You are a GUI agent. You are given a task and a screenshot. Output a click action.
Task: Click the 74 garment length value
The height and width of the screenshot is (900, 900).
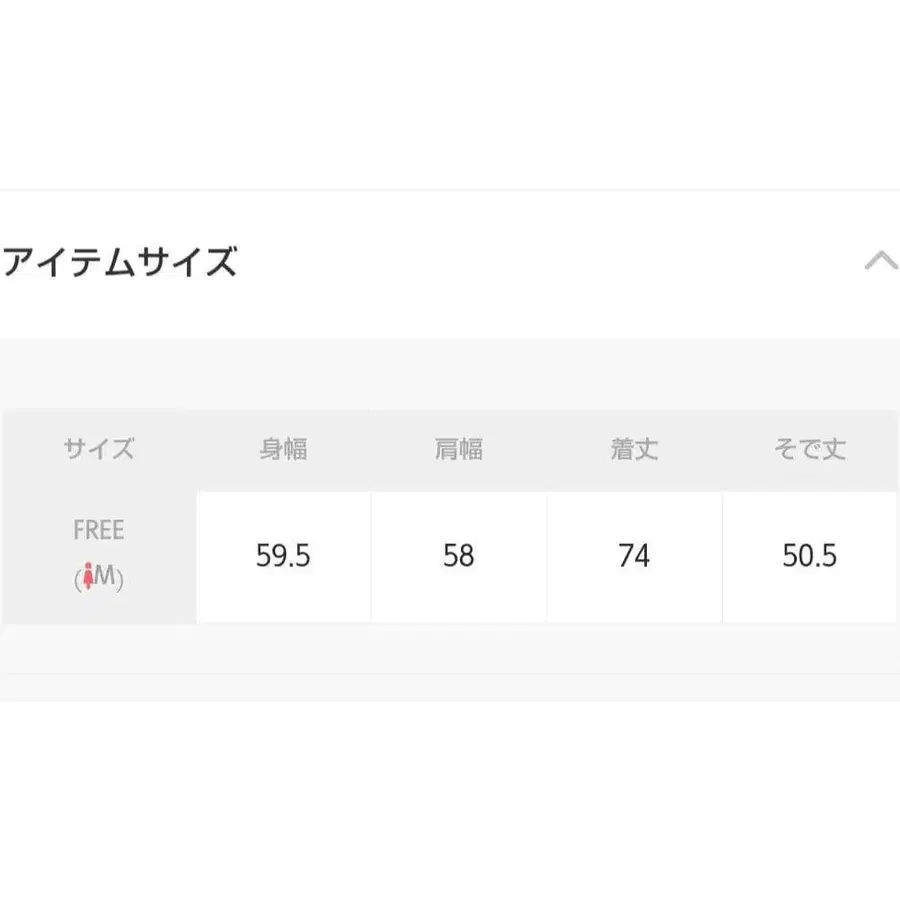(x=634, y=556)
